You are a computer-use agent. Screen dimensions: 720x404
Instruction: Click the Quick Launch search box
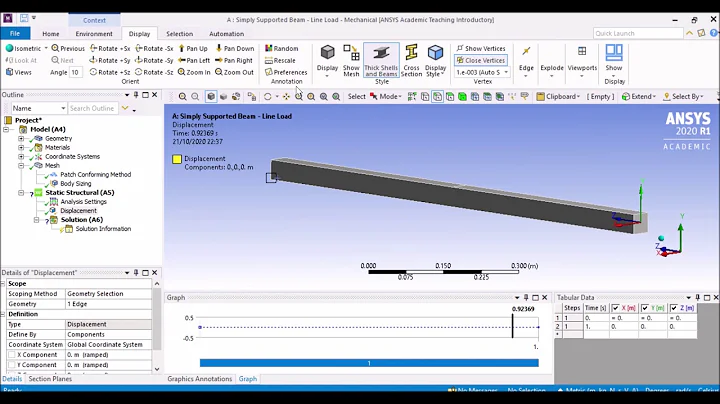[637, 34]
